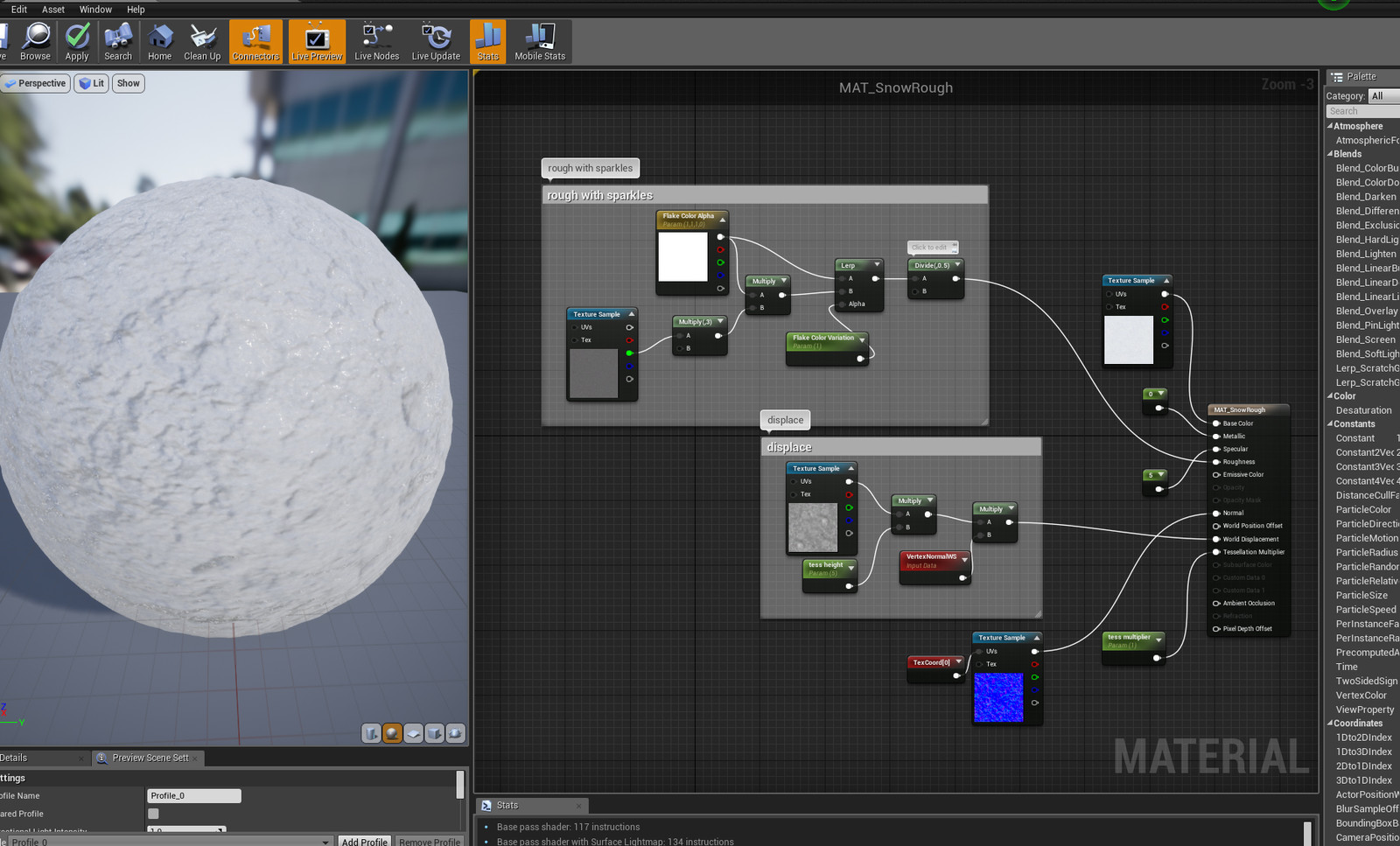Set preview mesh to cylinder primitive
The image size is (1400, 846).
[x=372, y=733]
